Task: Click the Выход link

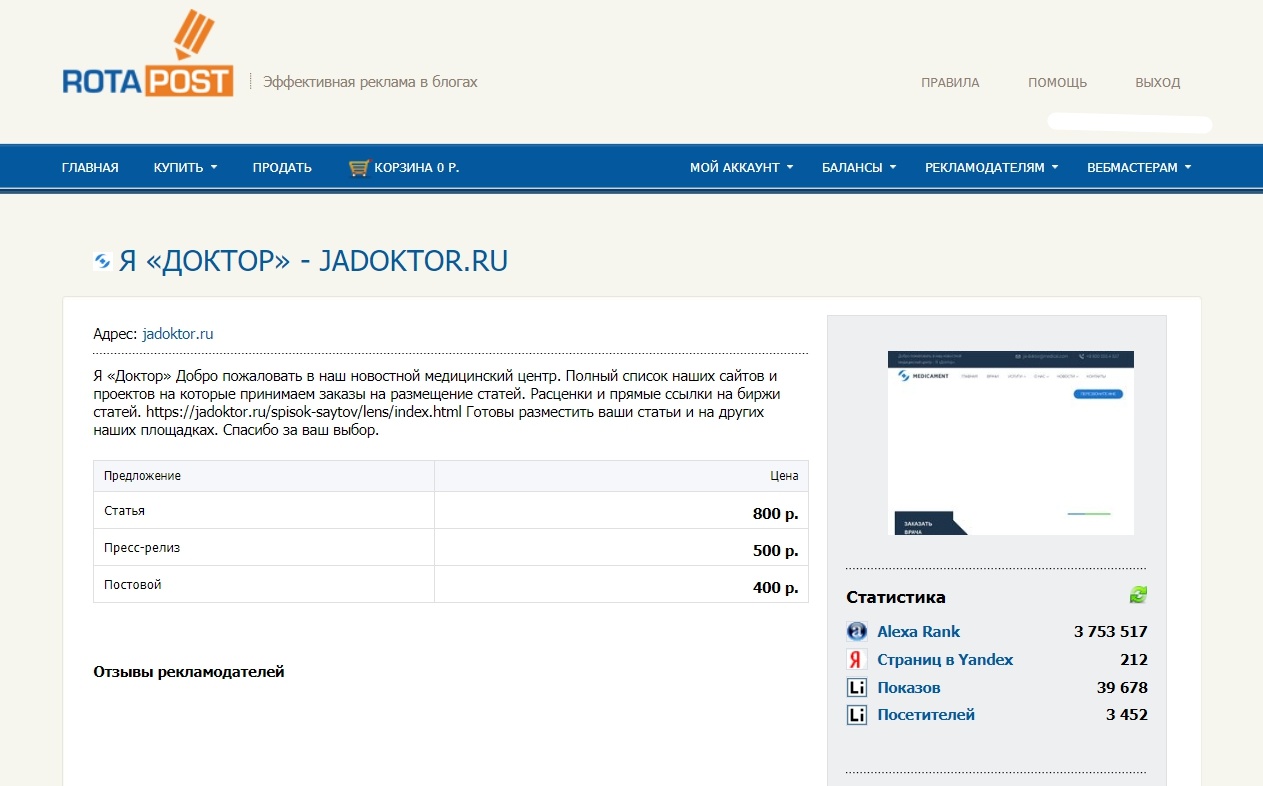Action: [x=1158, y=83]
